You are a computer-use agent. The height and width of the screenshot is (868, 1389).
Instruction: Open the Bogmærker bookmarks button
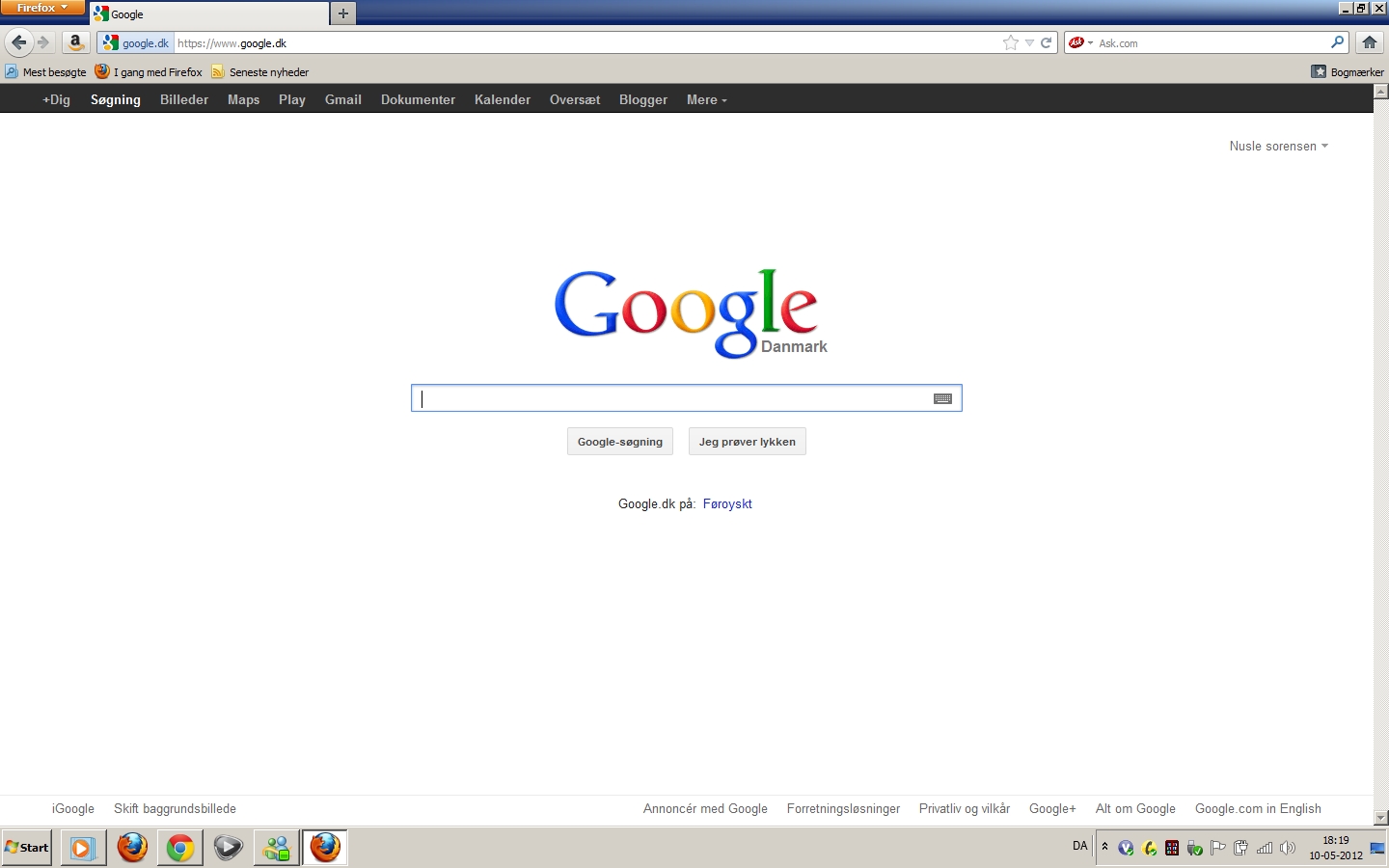tap(1348, 72)
